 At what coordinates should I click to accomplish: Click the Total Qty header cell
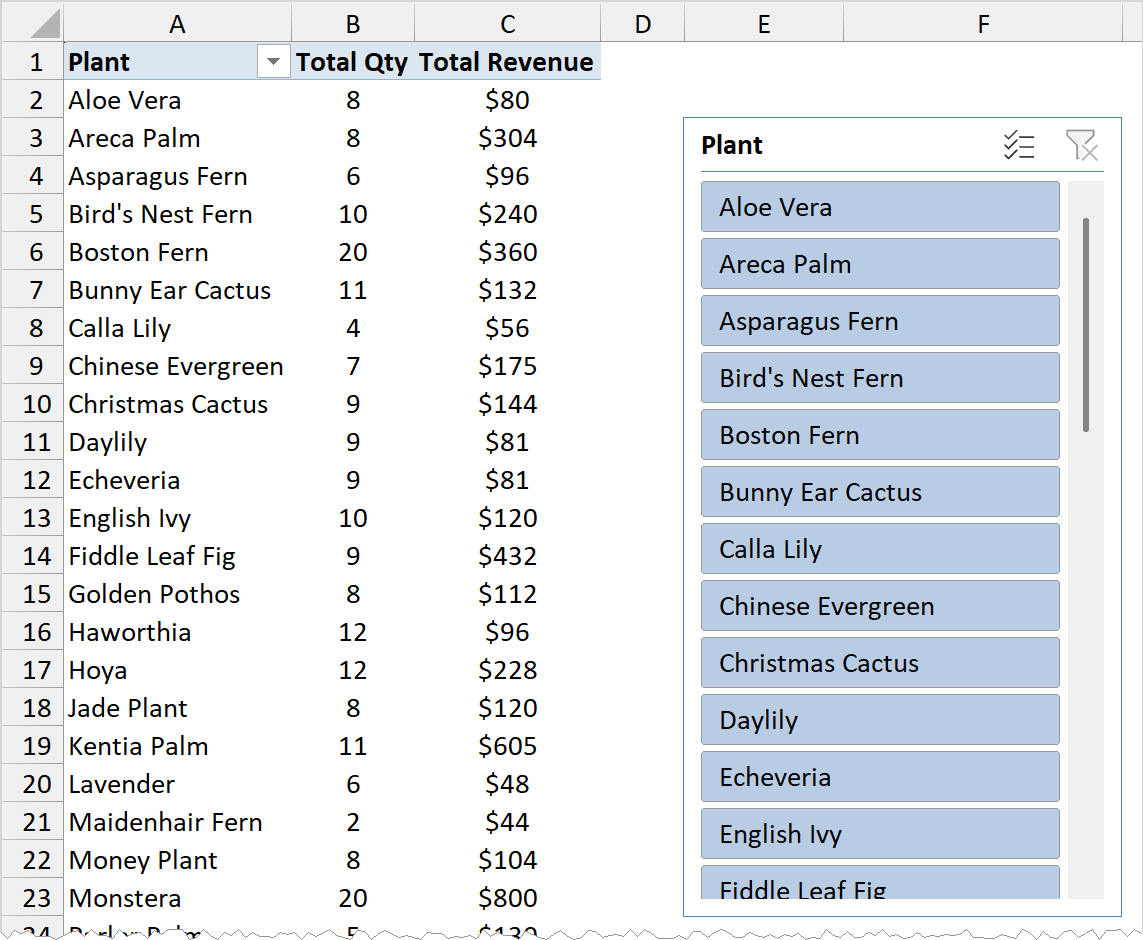point(353,62)
